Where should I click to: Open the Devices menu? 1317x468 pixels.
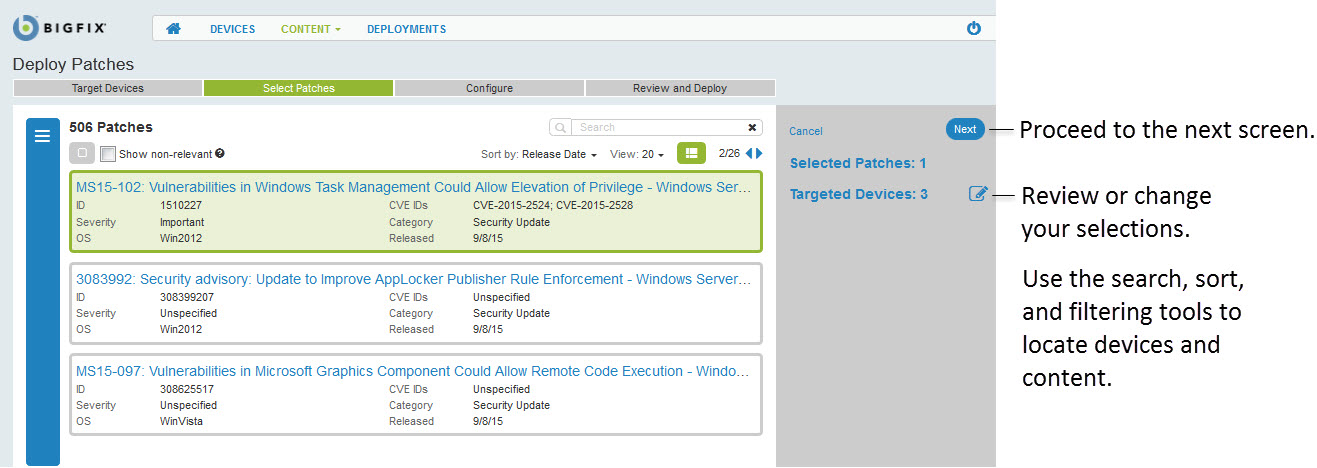tap(232, 29)
